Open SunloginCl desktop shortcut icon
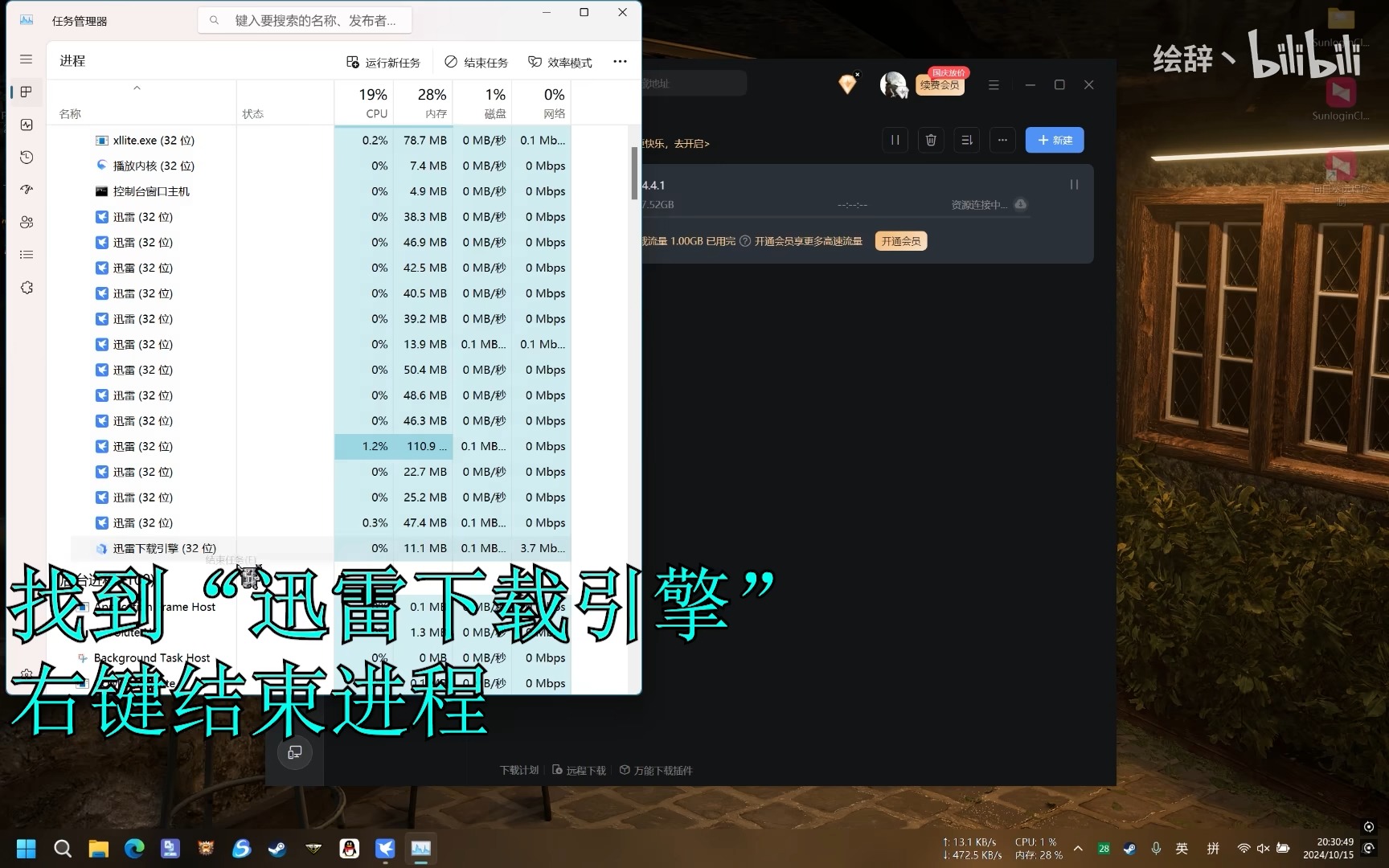 click(x=1341, y=96)
